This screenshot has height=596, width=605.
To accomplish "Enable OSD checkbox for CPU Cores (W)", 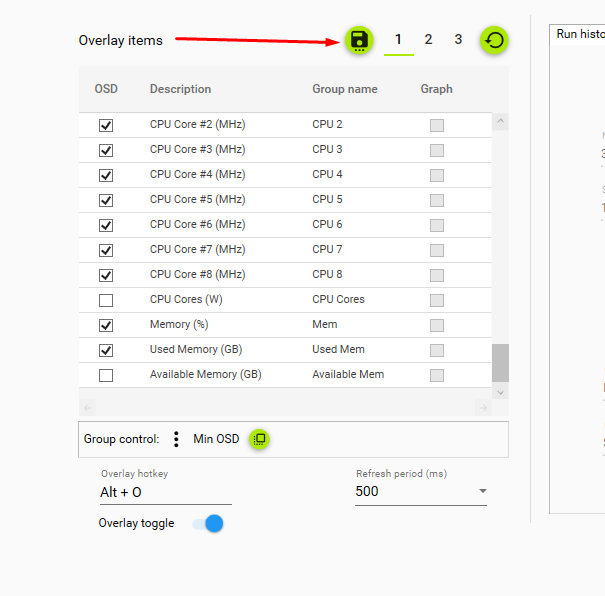I will click(x=106, y=300).
